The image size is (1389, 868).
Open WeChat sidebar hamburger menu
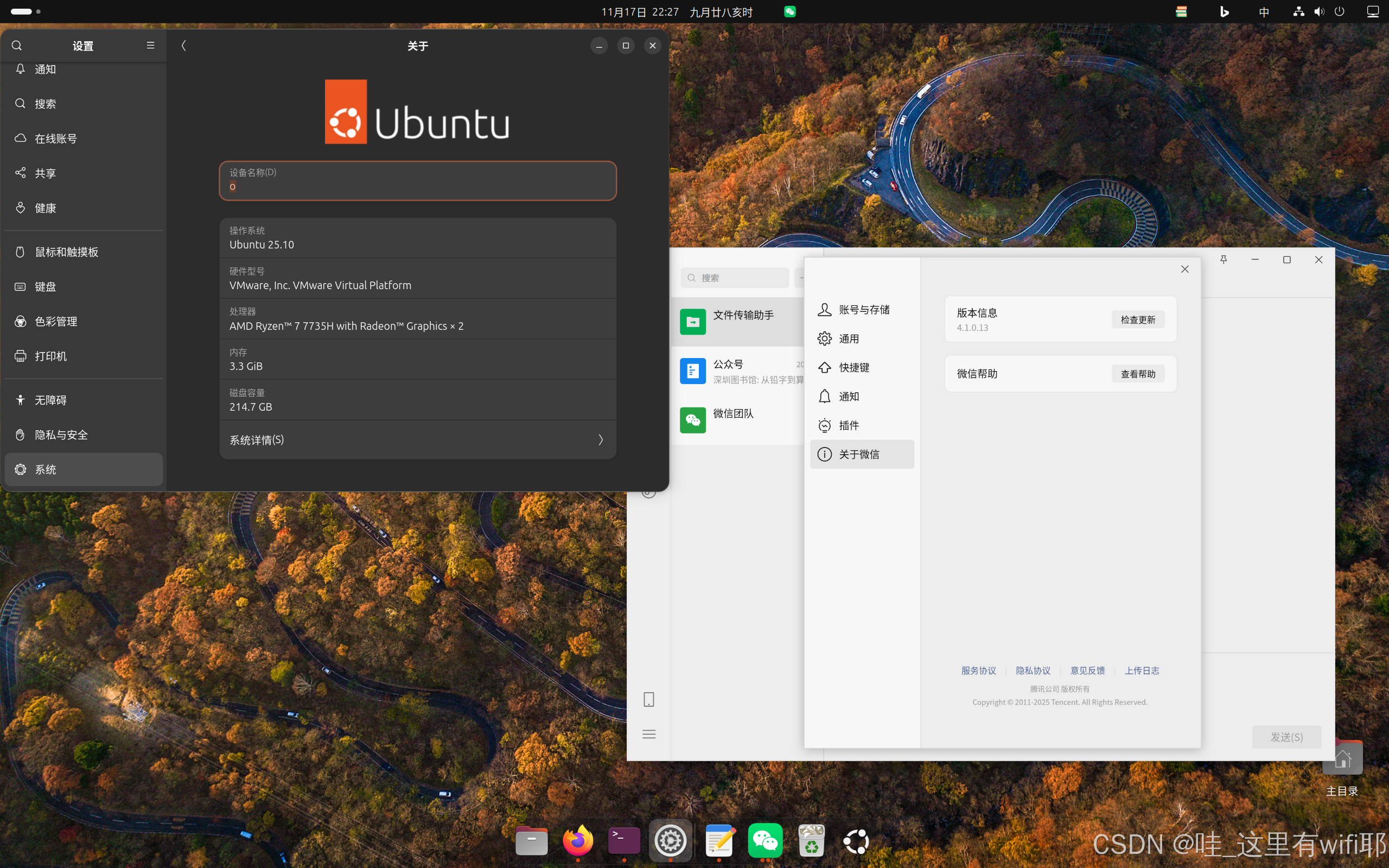tap(648, 733)
